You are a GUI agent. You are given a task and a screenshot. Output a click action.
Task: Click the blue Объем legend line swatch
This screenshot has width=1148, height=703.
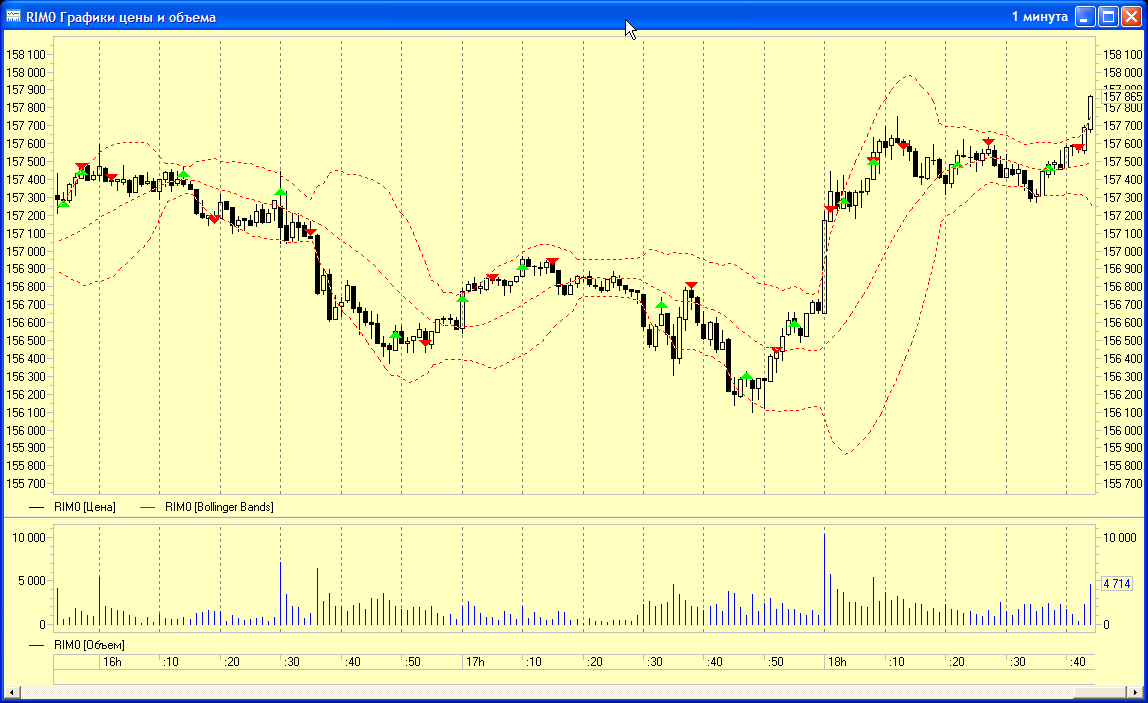tap(37, 645)
